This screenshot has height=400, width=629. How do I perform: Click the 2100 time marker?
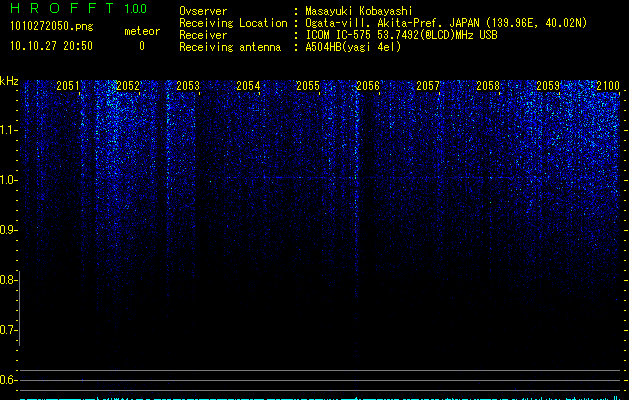pyautogui.click(x=608, y=86)
